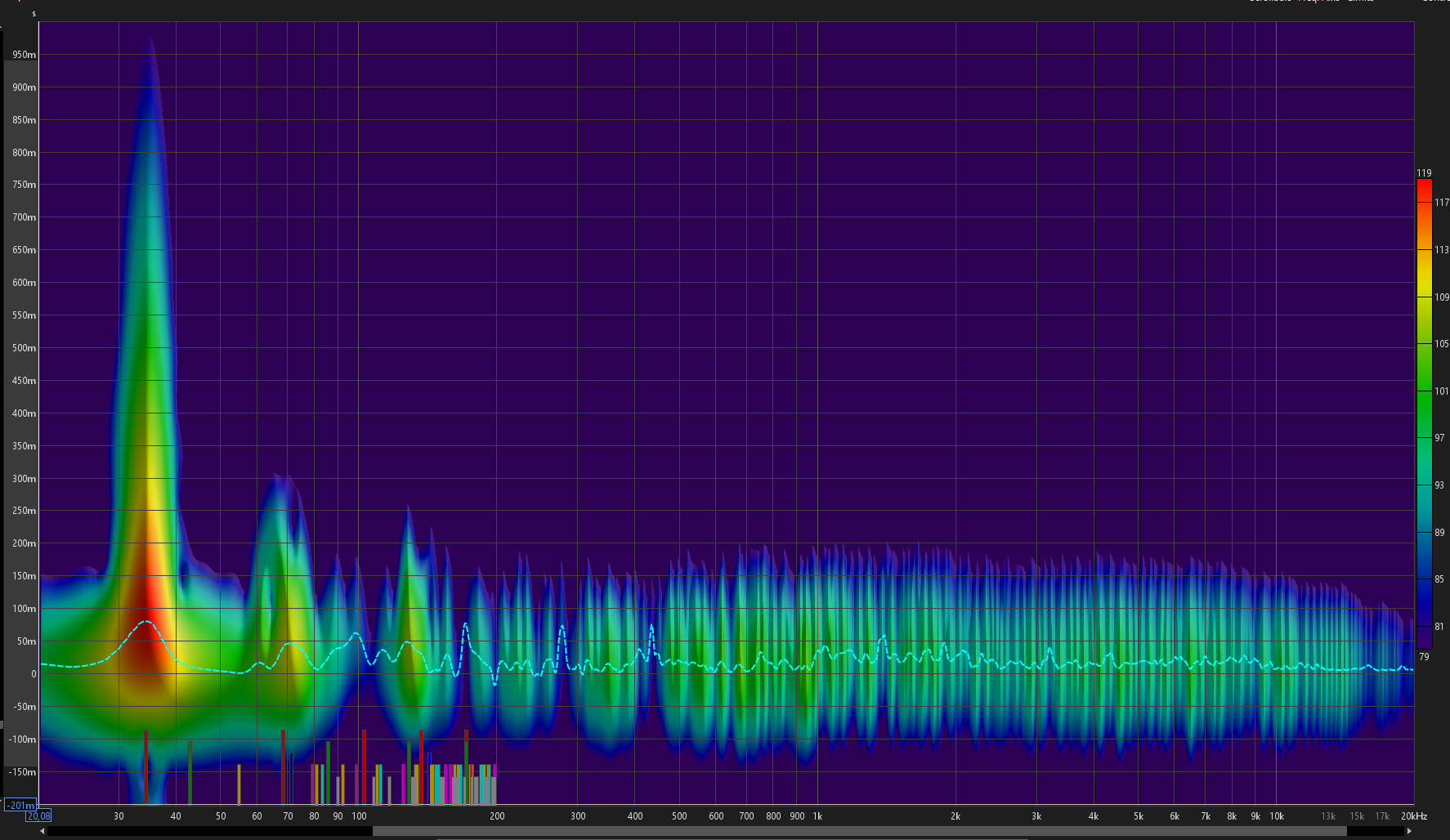Screen dimensions: 1450x840
Task: Click the 5k label on frequency axis
Action: click(x=1139, y=816)
